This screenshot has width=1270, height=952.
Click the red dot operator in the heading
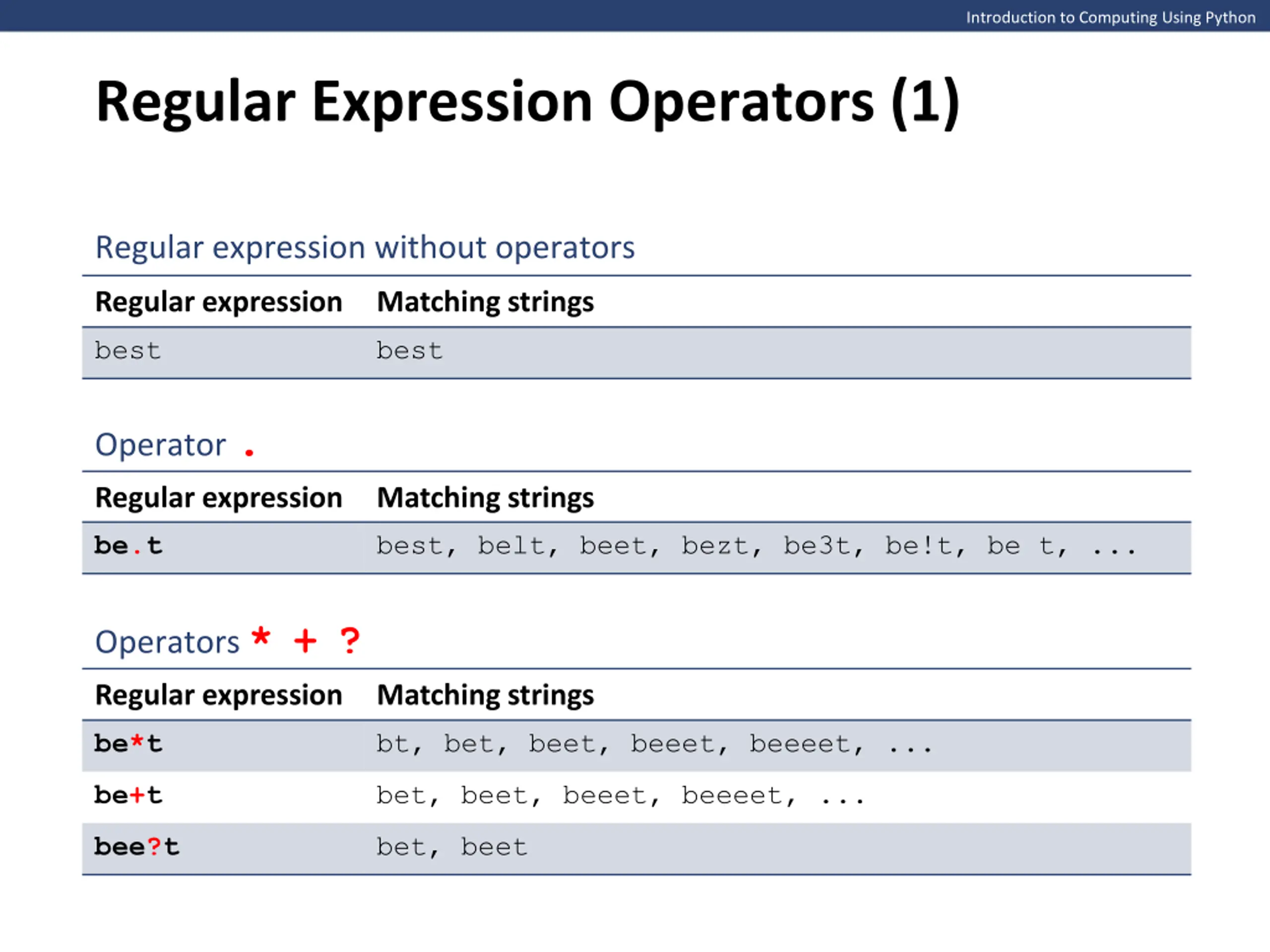(249, 452)
